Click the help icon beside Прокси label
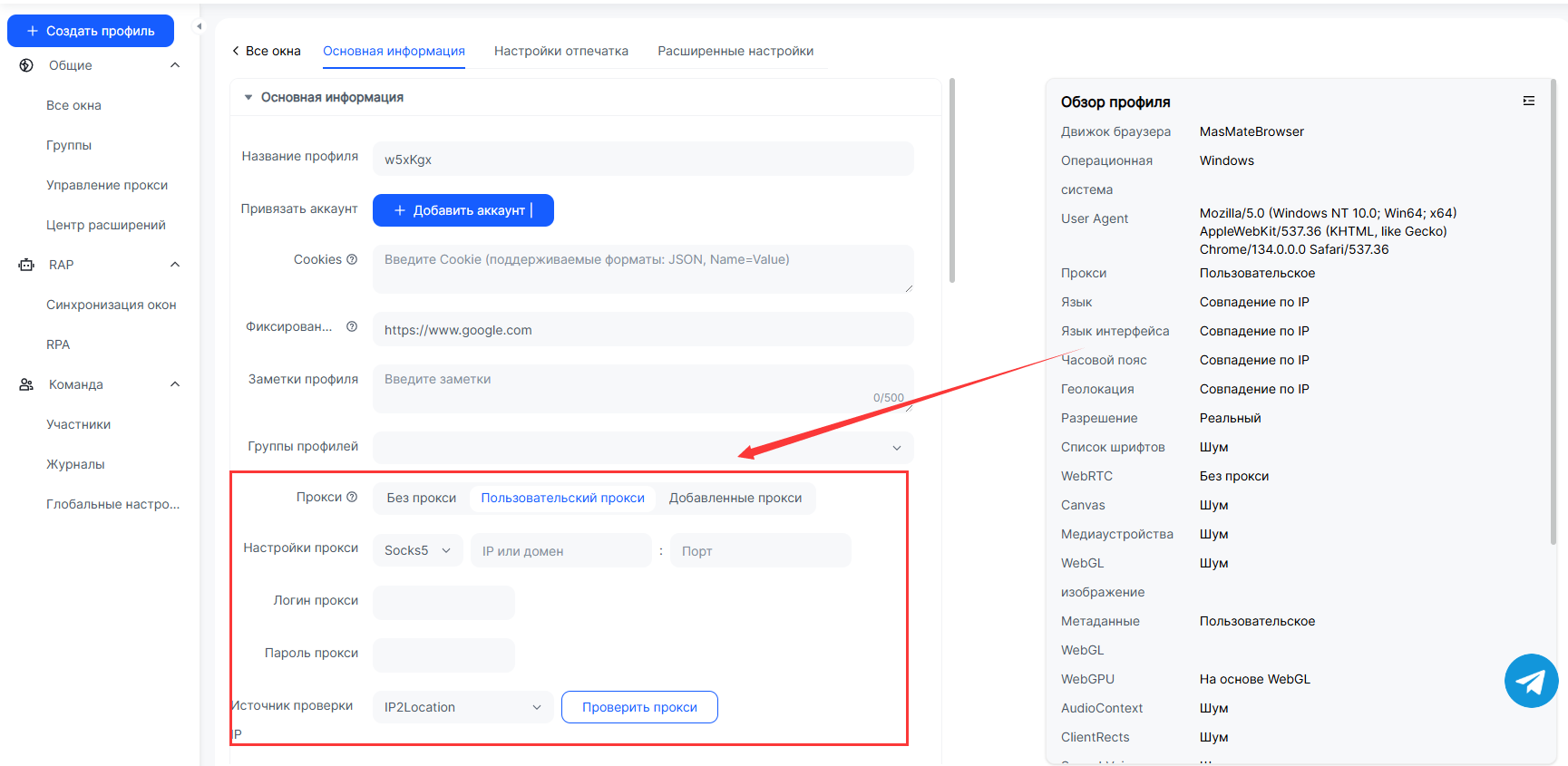The width and height of the screenshot is (1568, 766). coord(352,497)
